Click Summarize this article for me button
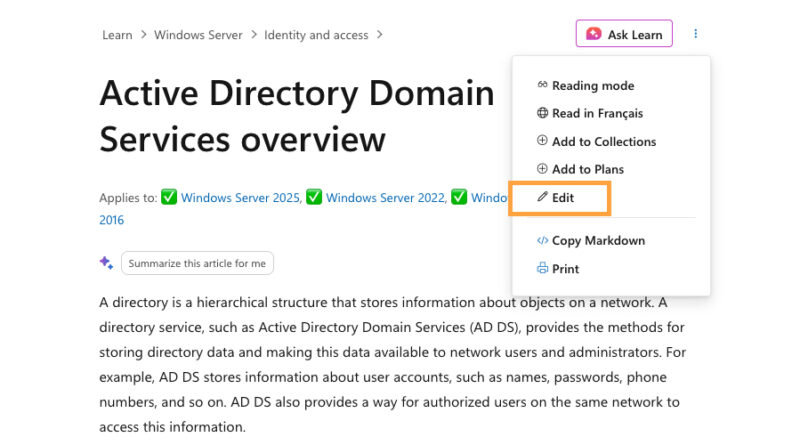 197,263
